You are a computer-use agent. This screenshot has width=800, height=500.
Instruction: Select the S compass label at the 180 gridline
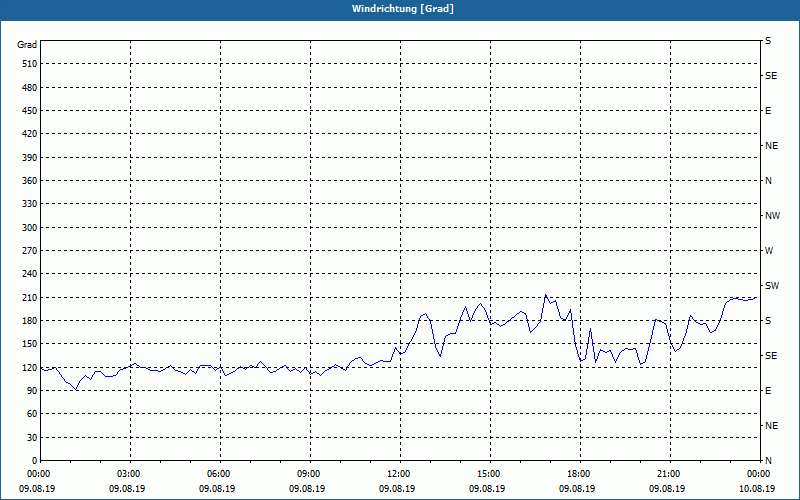[768, 321]
